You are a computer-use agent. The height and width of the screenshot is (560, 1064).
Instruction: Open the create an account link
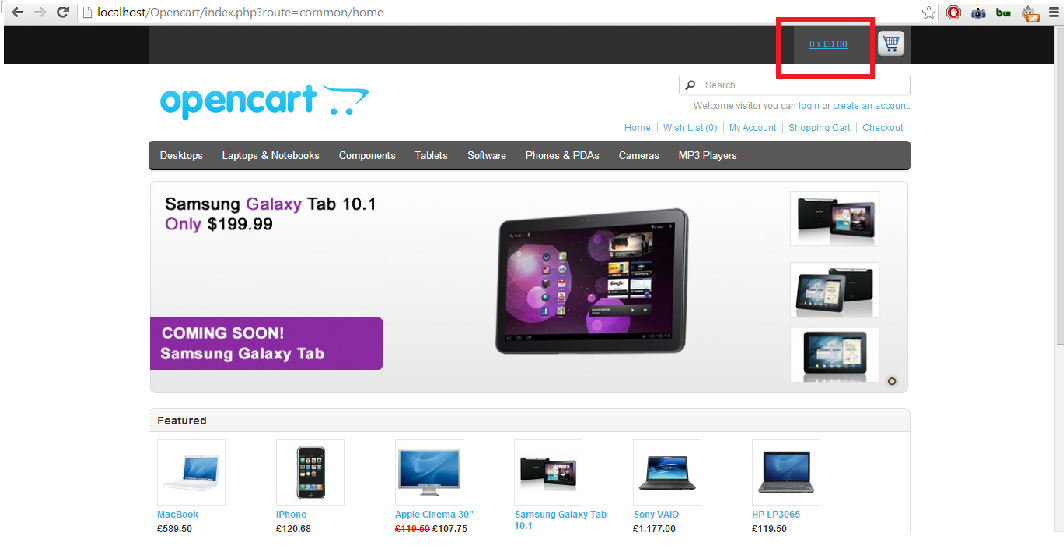(871, 106)
